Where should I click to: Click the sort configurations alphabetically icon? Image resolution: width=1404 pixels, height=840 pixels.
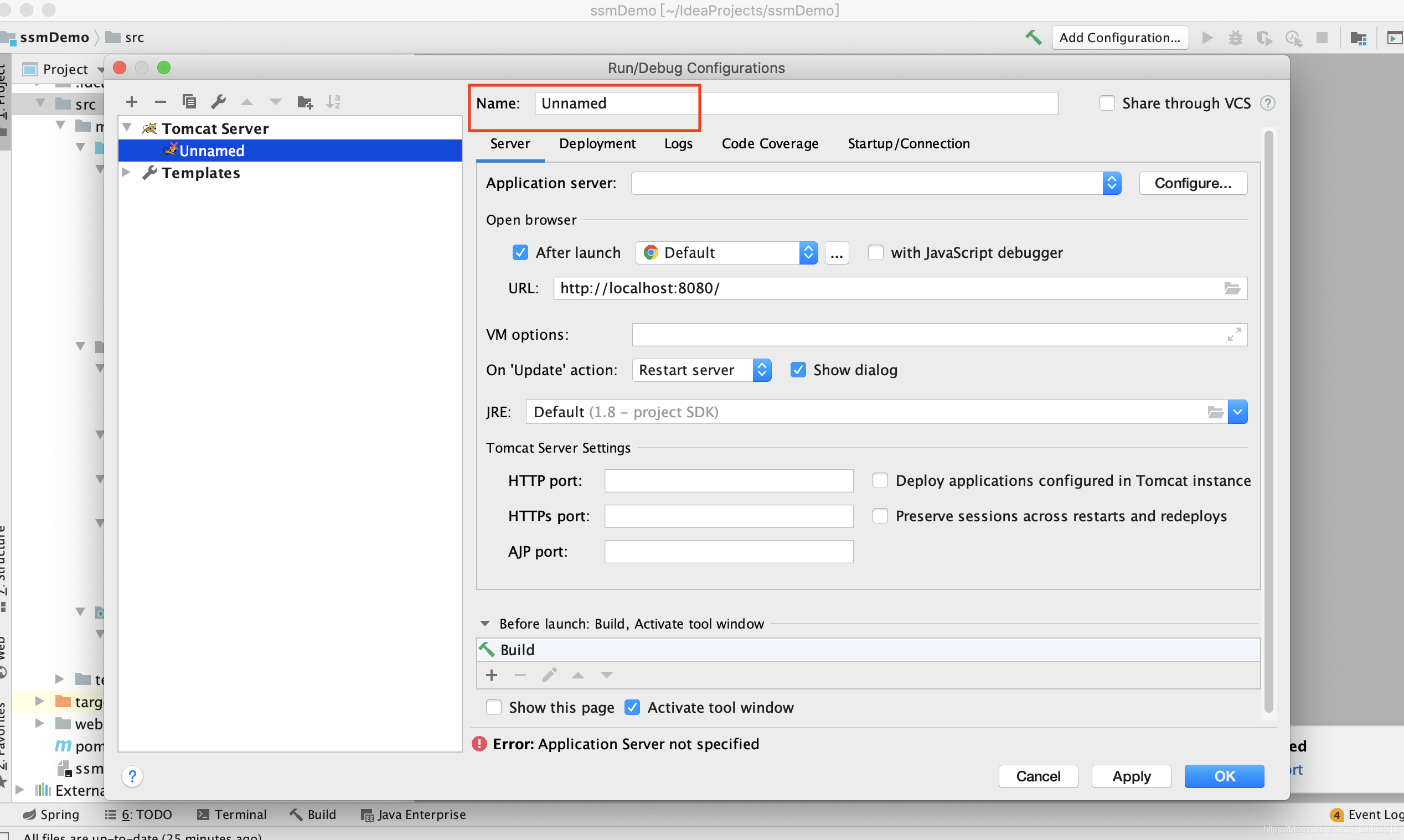[x=333, y=102]
